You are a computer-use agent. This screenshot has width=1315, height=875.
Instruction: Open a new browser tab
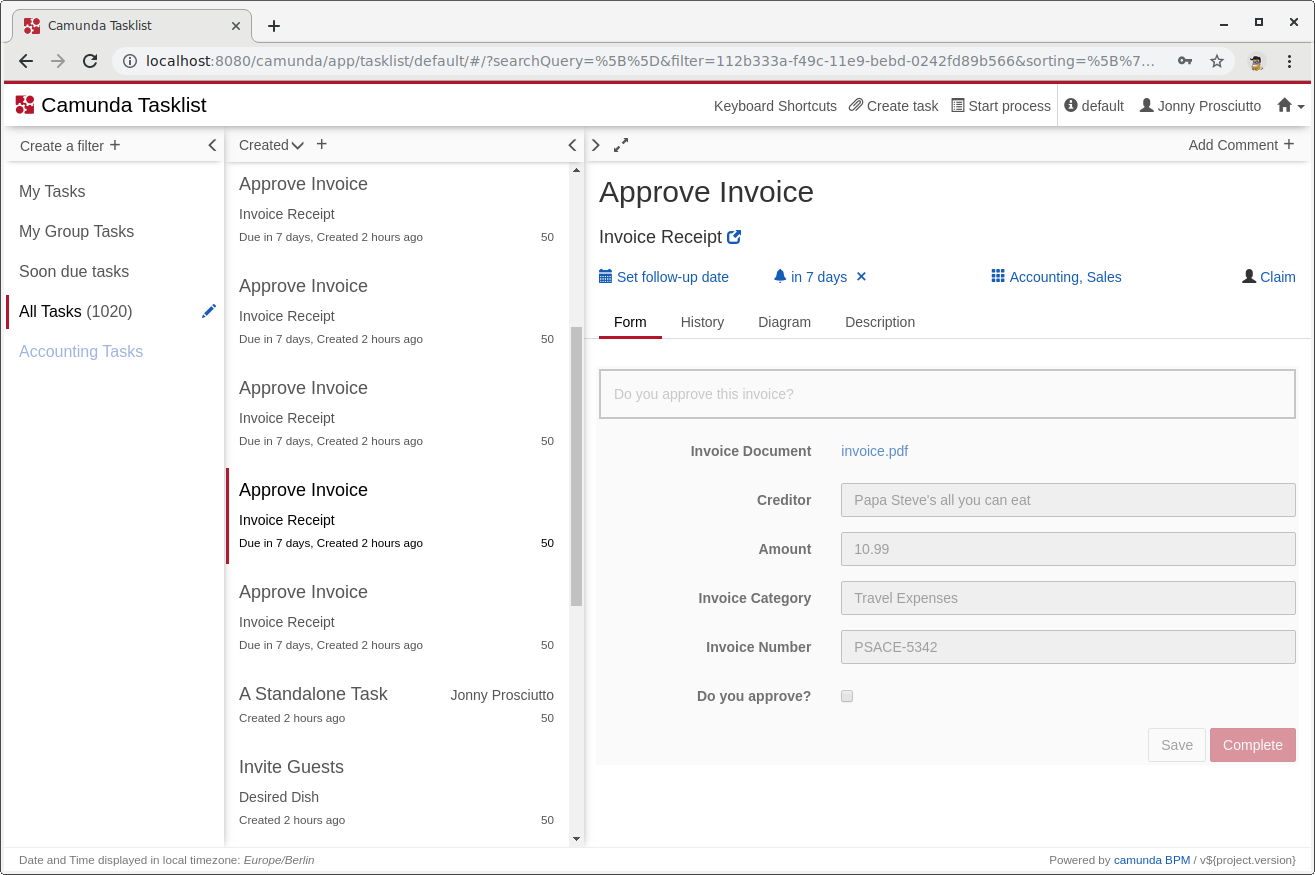pyautogui.click(x=274, y=26)
